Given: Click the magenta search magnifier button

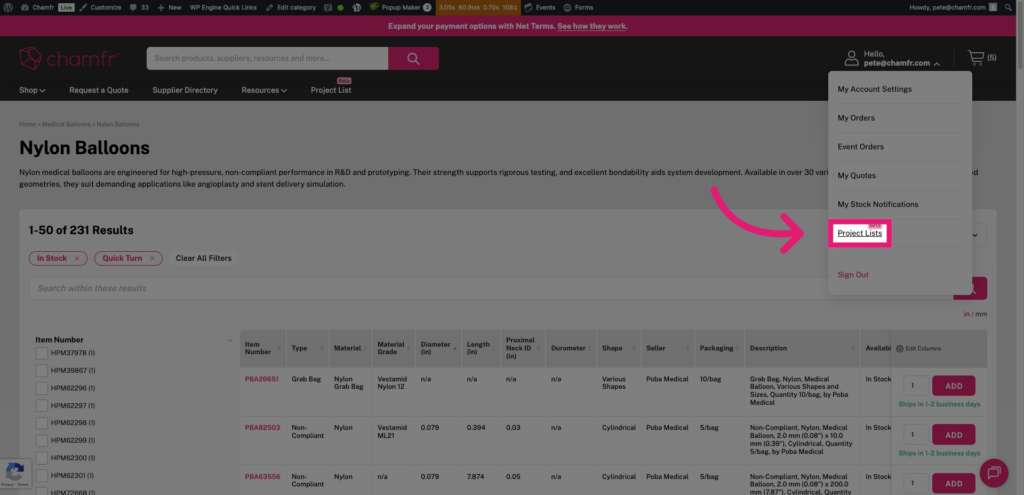Looking at the screenshot, I should coord(413,58).
